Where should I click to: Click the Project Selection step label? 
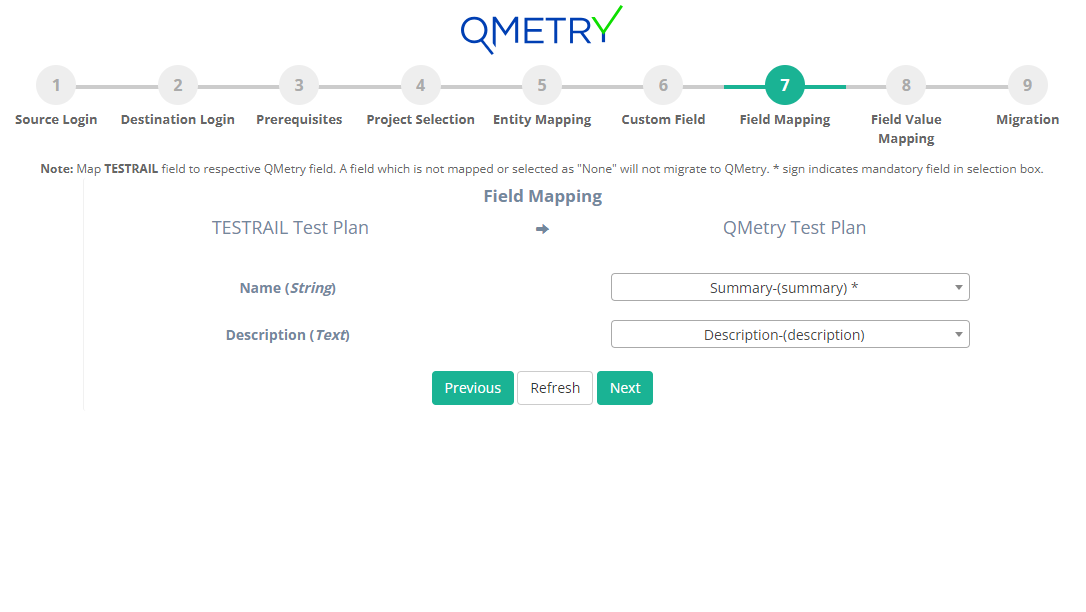click(420, 119)
